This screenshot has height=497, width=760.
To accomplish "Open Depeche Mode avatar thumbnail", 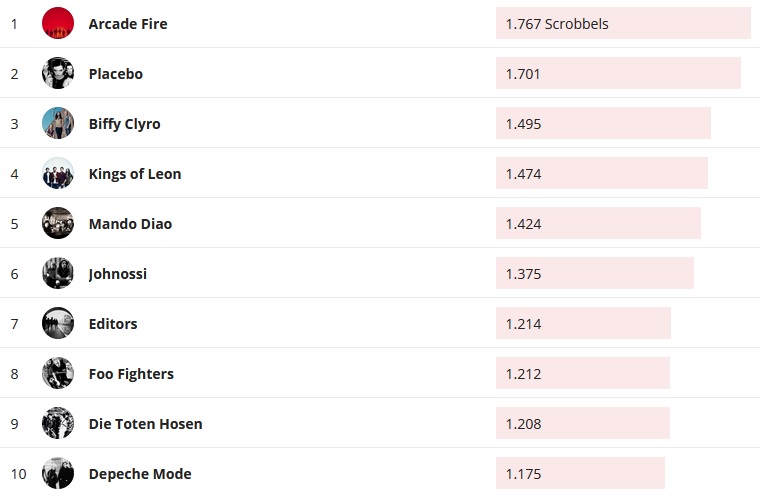I will (58, 473).
